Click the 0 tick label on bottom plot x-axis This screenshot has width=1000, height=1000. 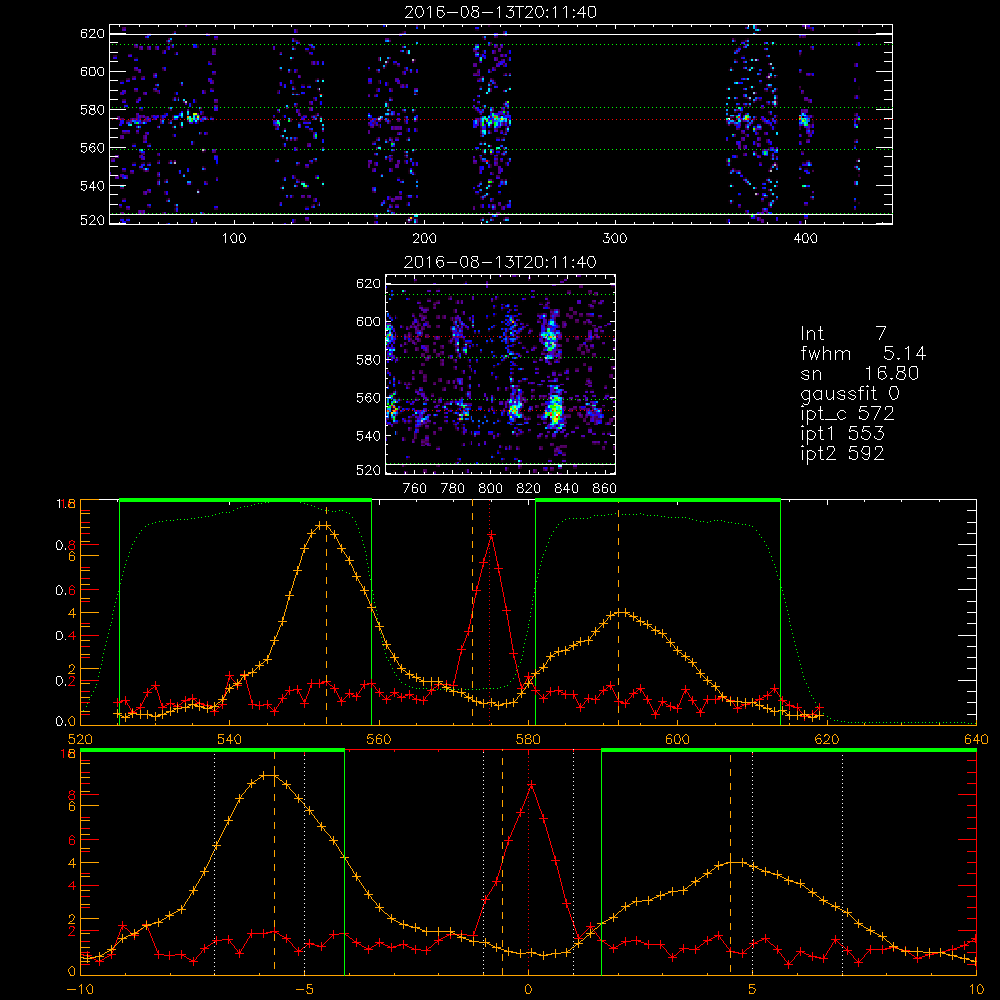[528, 990]
